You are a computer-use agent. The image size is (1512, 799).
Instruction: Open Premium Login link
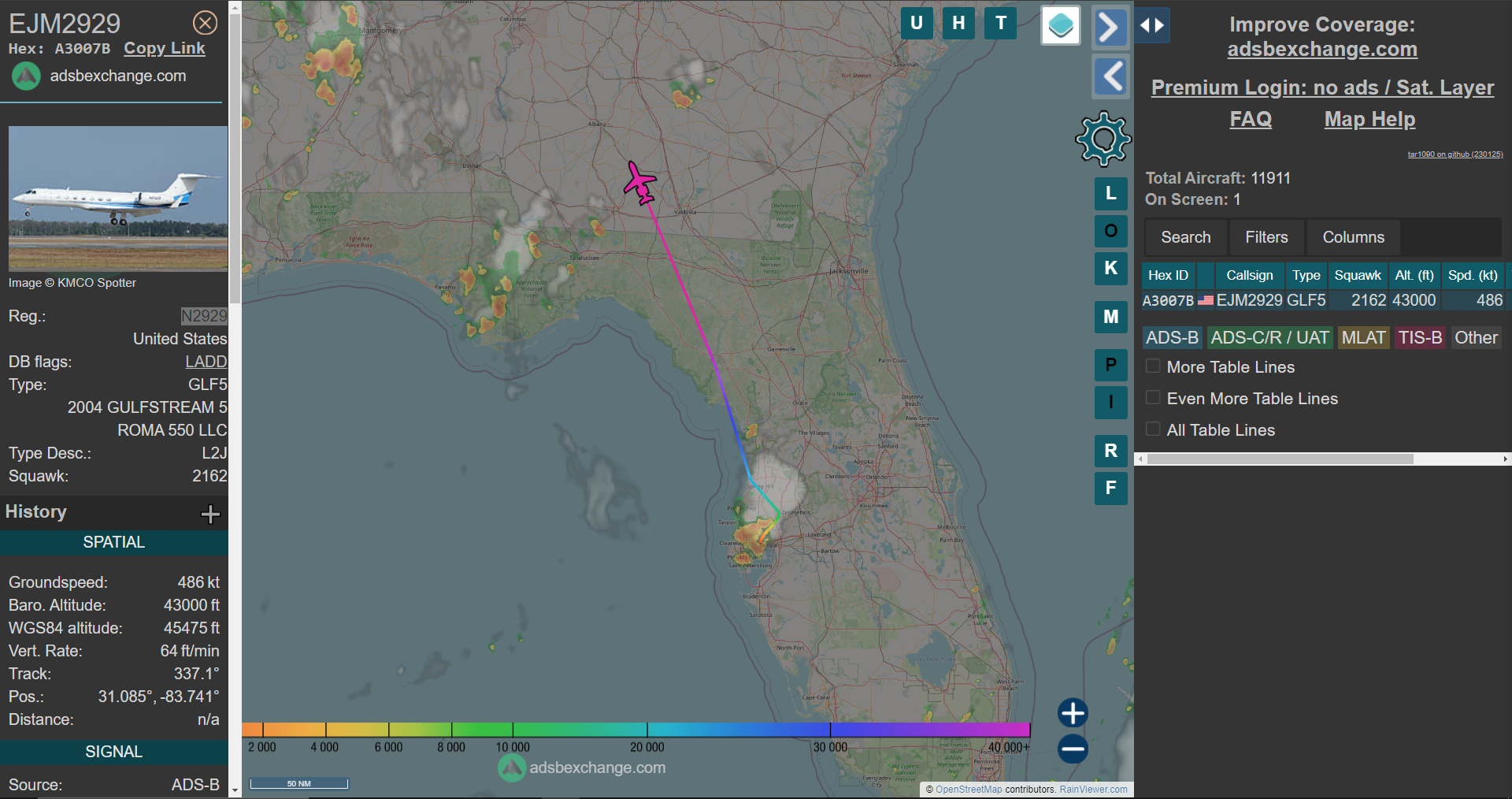(1322, 87)
